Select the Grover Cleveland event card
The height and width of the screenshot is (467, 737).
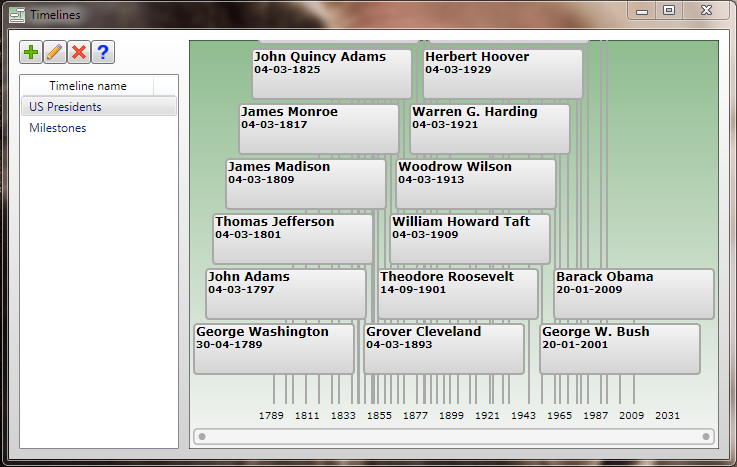tap(444, 349)
